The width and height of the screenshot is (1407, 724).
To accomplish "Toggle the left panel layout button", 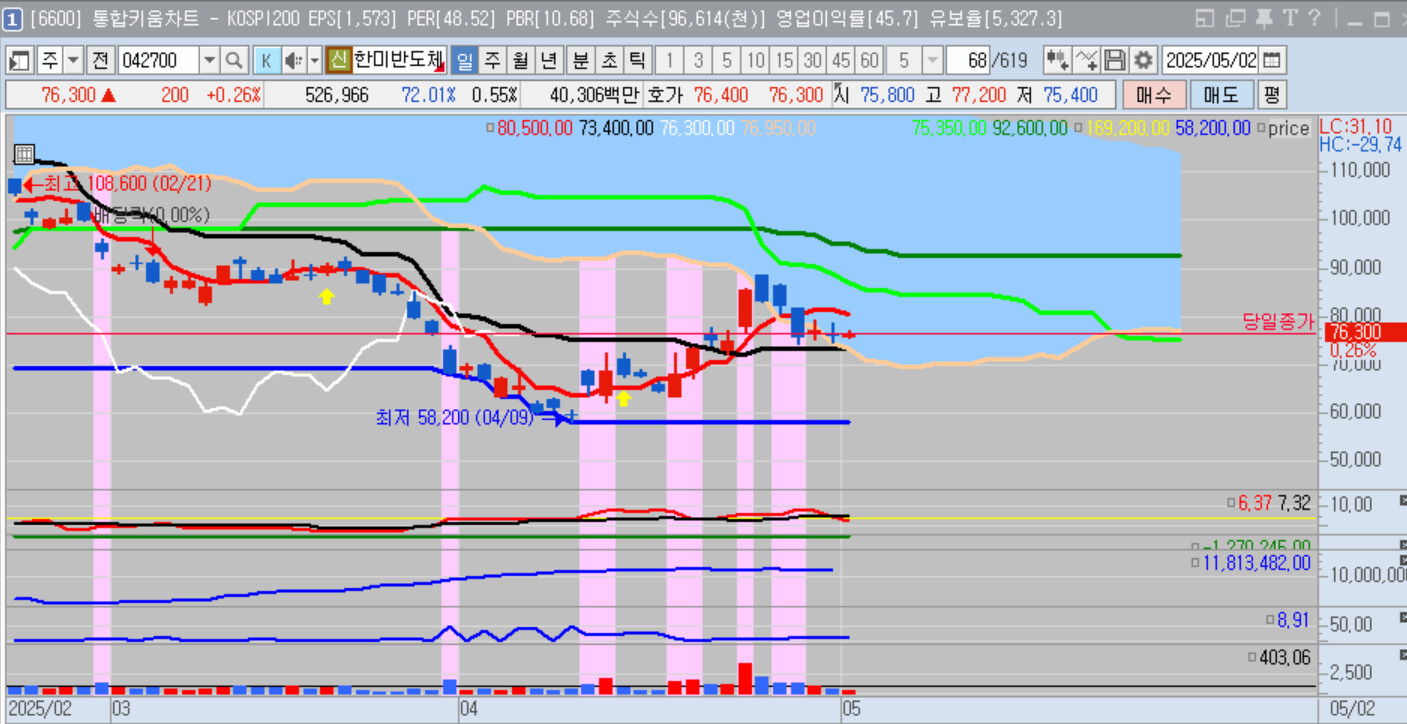I will tap(20, 61).
